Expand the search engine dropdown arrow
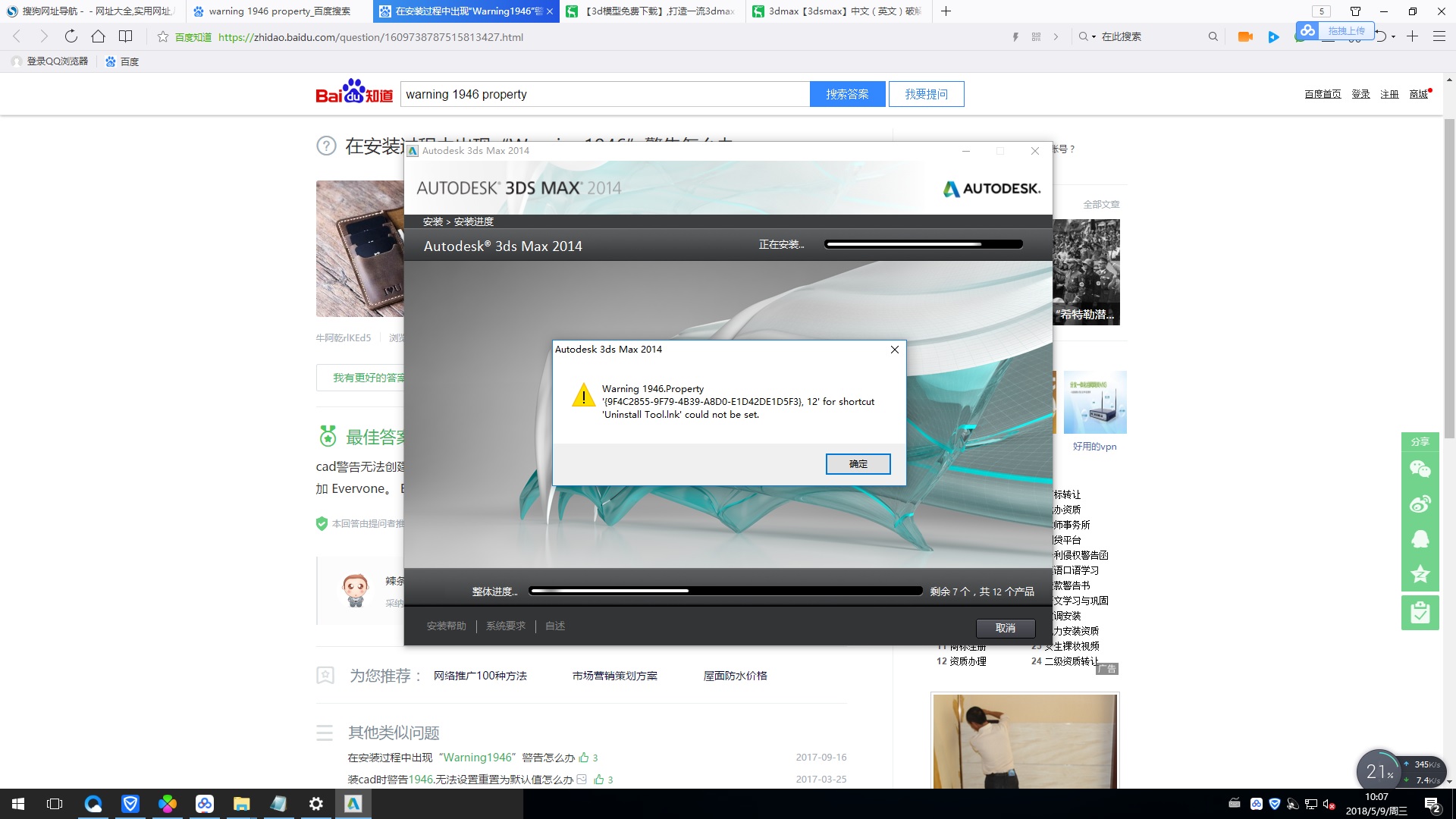Viewport: 1456px width, 819px height. 1094,36
